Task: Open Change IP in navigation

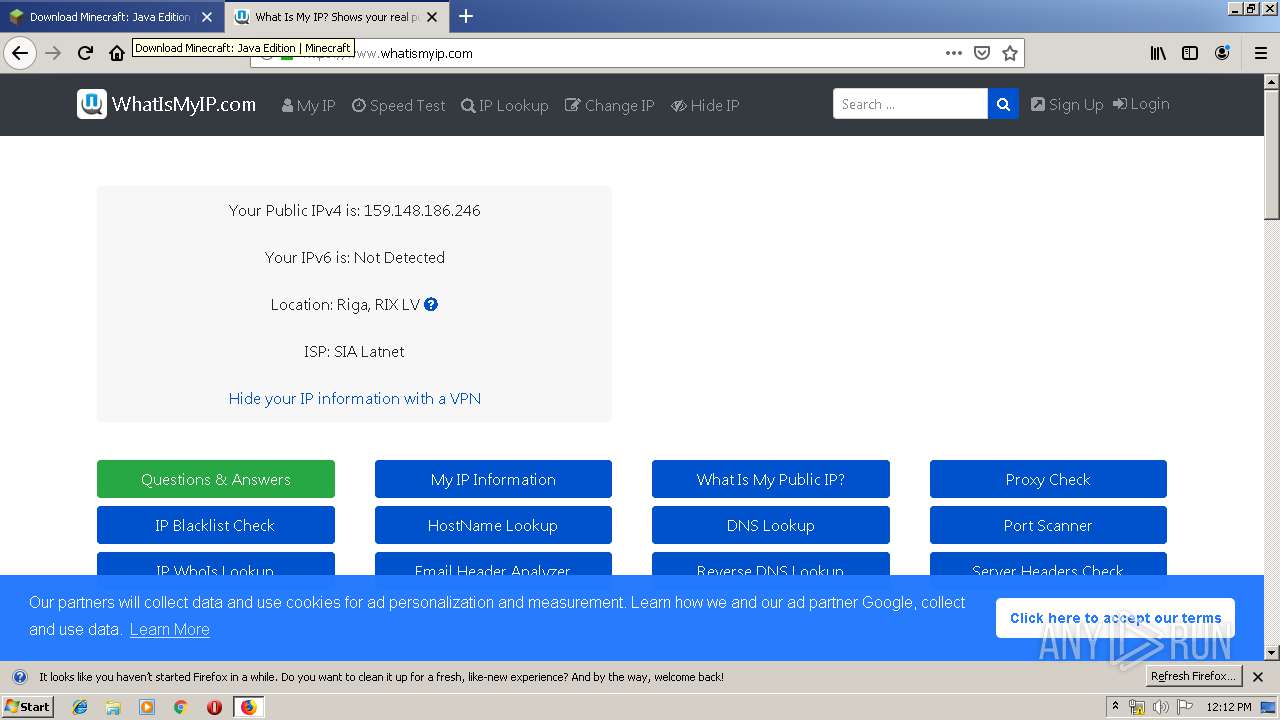Action: tap(609, 105)
